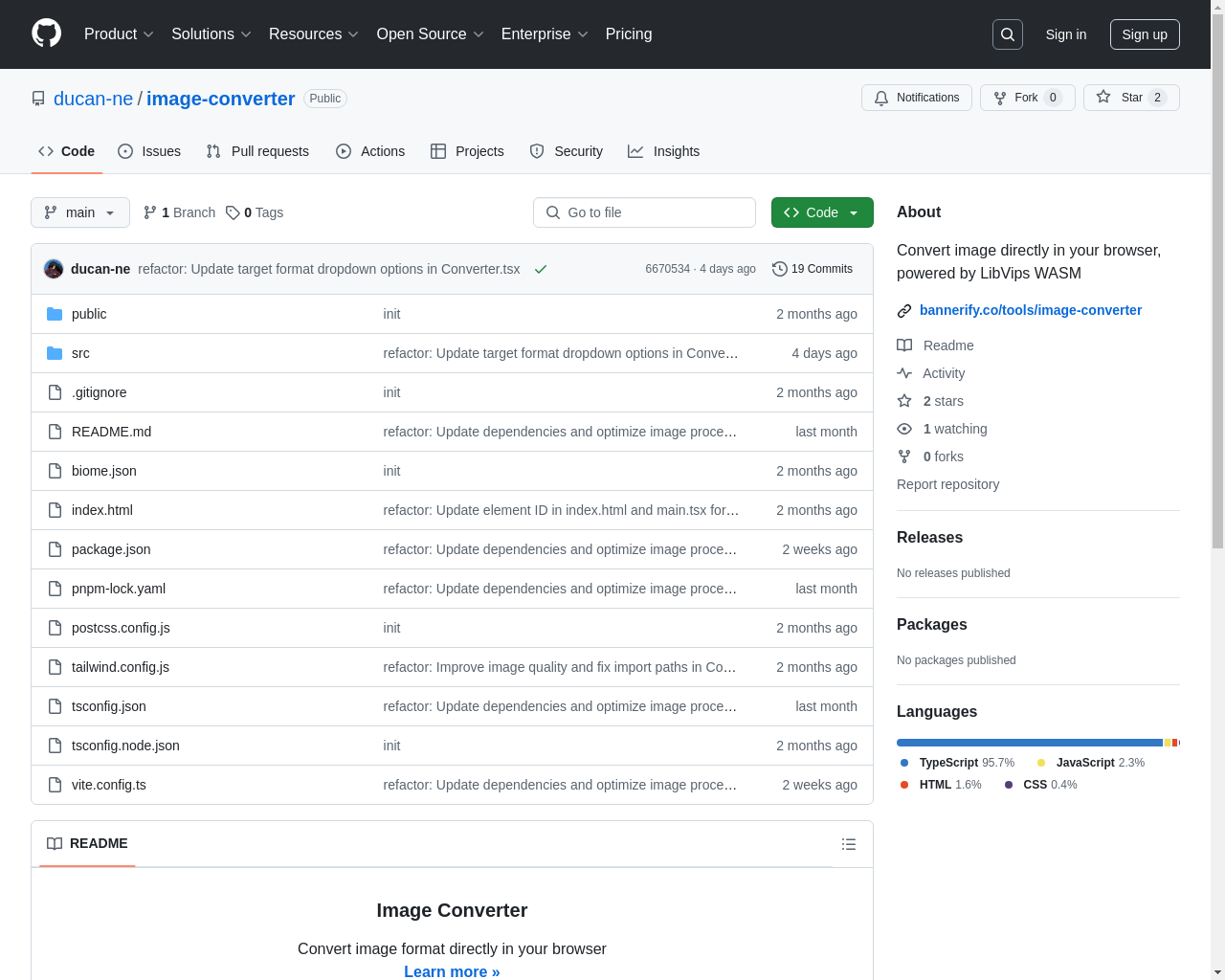Open the Pricing page
This screenshot has height=980, width=1225.
(x=629, y=34)
